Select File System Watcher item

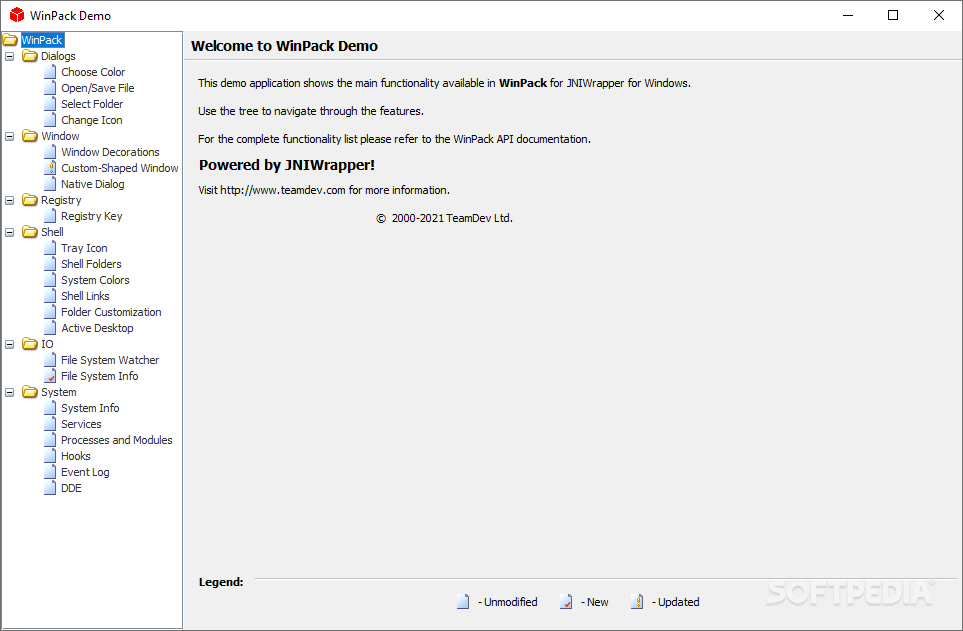point(110,359)
